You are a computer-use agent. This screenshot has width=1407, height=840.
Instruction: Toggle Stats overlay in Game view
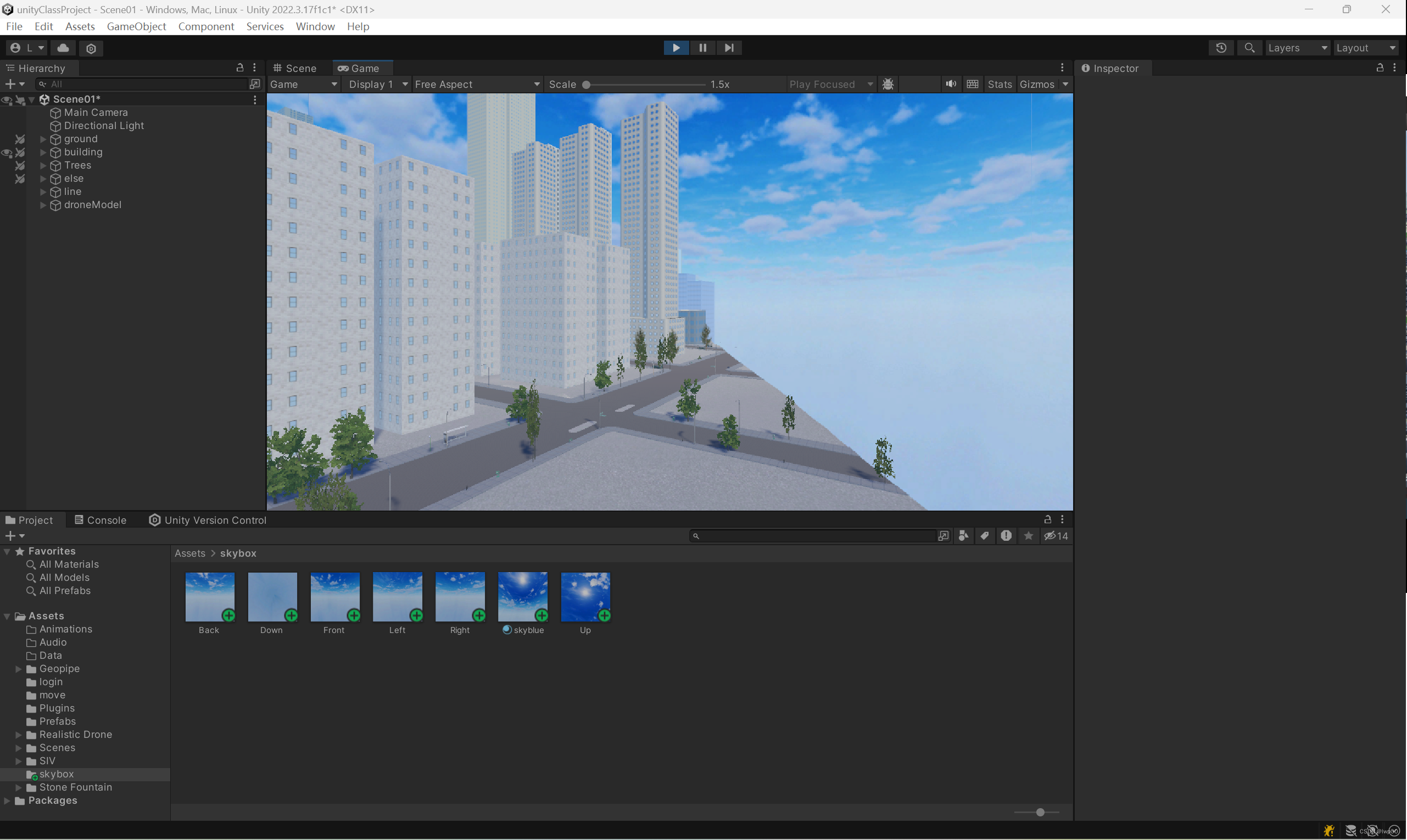point(1000,85)
